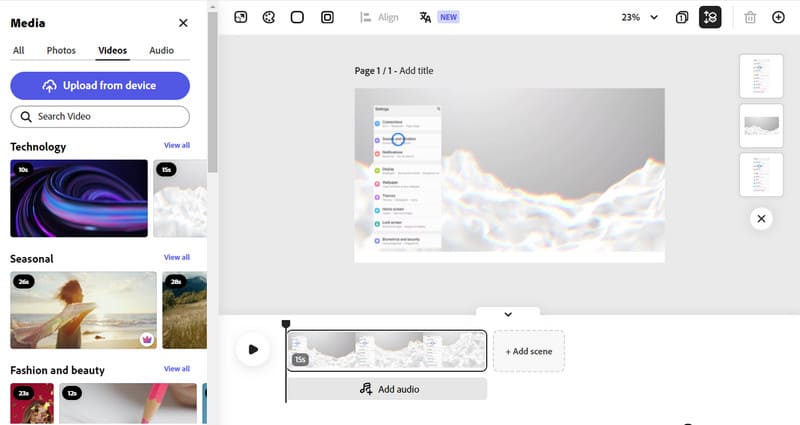This screenshot has width=800, height=425.
Task: Click the rounded square border icon
Action: (x=297, y=17)
